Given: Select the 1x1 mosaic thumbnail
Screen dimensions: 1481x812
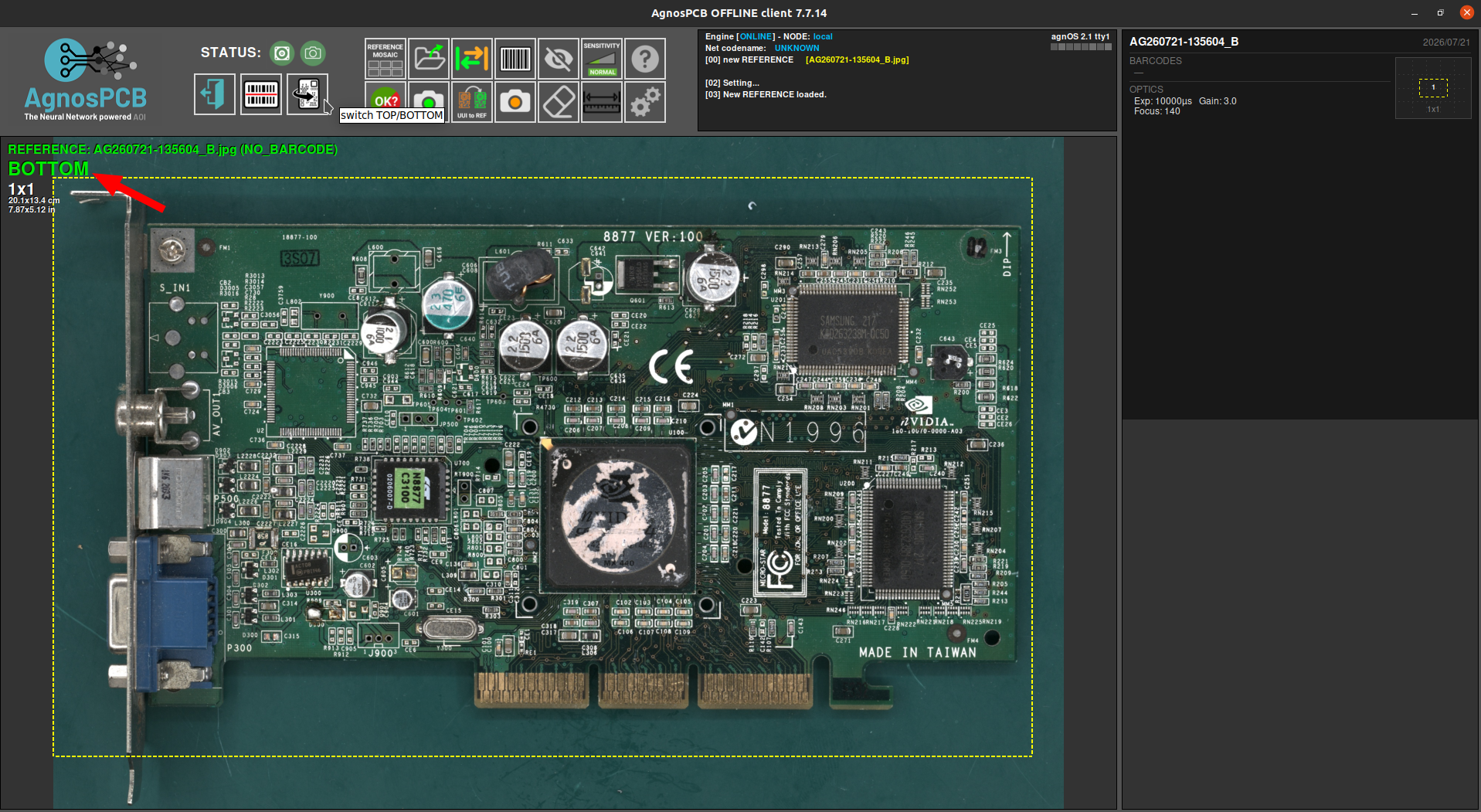Looking at the screenshot, I should click(1433, 87).
